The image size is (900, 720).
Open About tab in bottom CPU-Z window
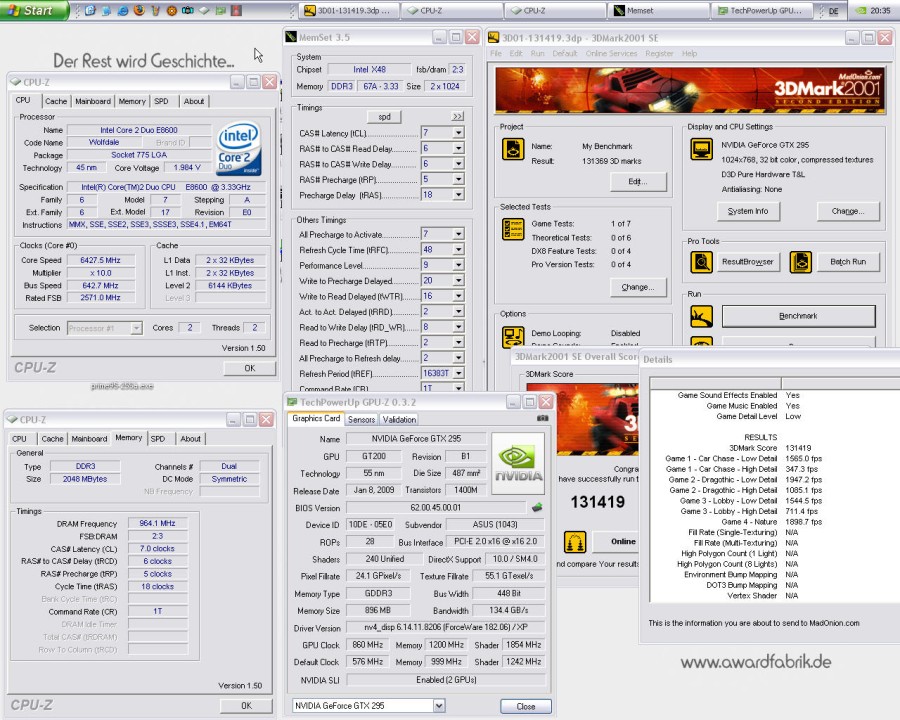click(191, 439)
